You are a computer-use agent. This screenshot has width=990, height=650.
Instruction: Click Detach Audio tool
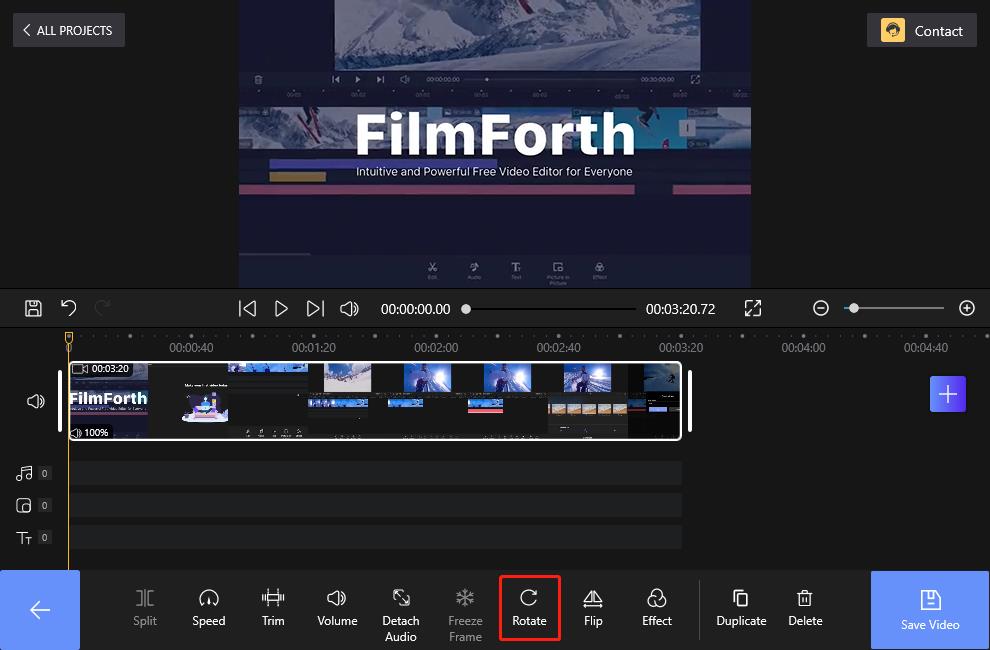[401, 615]
